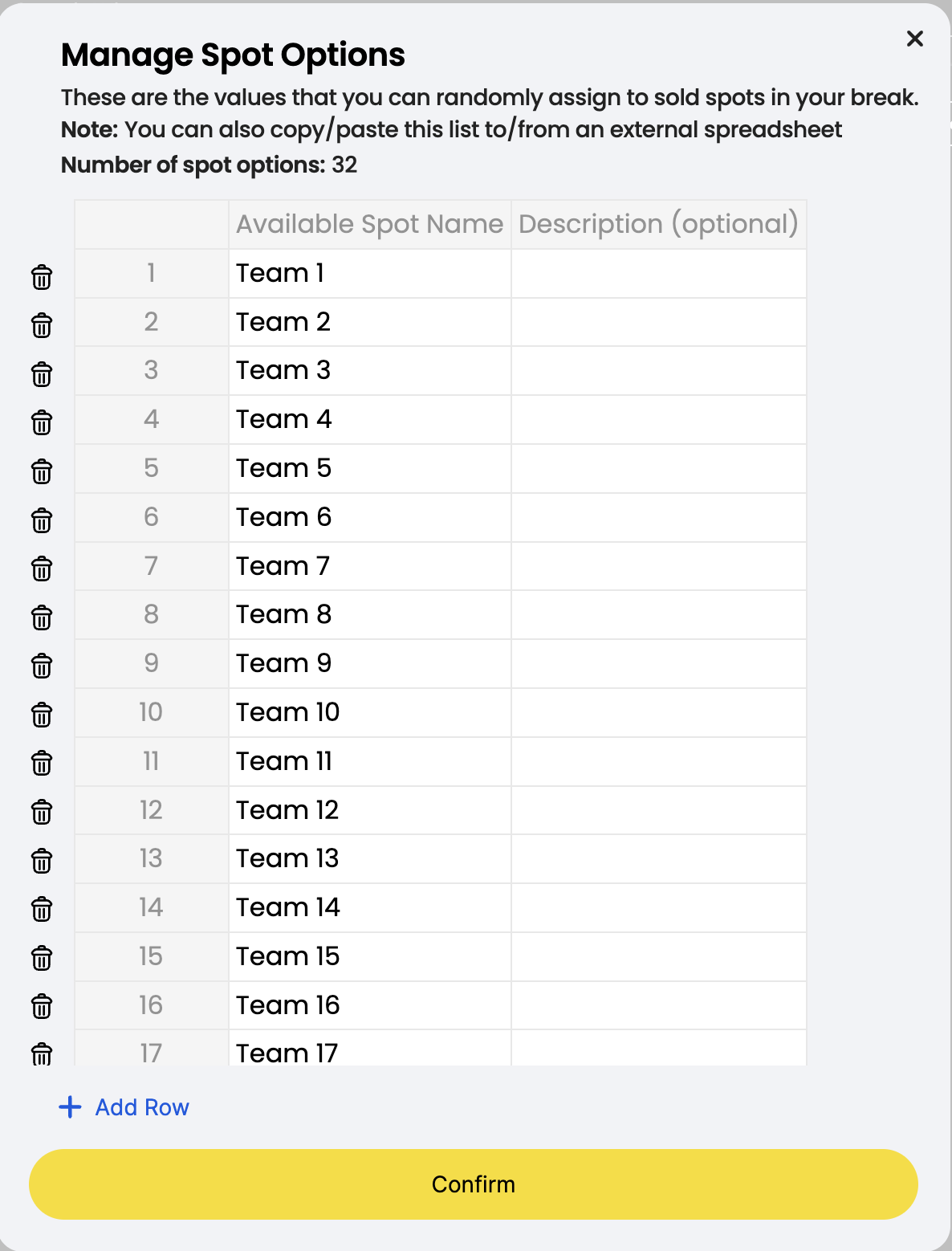Select row number 12 header
The height and width of the screenshot is (1251, 952).
[152, 810]
